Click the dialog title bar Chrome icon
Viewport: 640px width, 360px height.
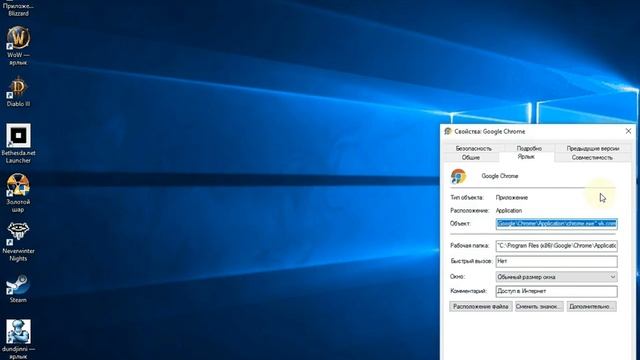(x=448, y=131)
